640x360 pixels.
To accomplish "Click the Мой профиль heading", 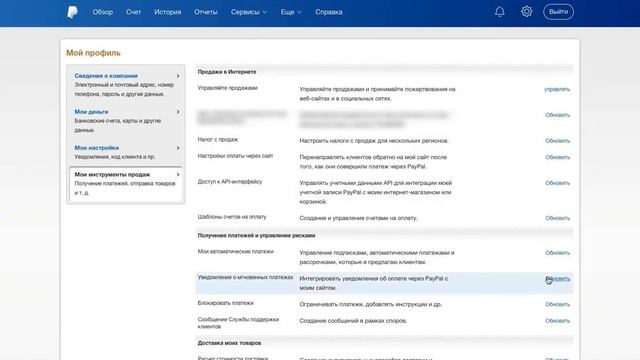I will coord(93,53).
